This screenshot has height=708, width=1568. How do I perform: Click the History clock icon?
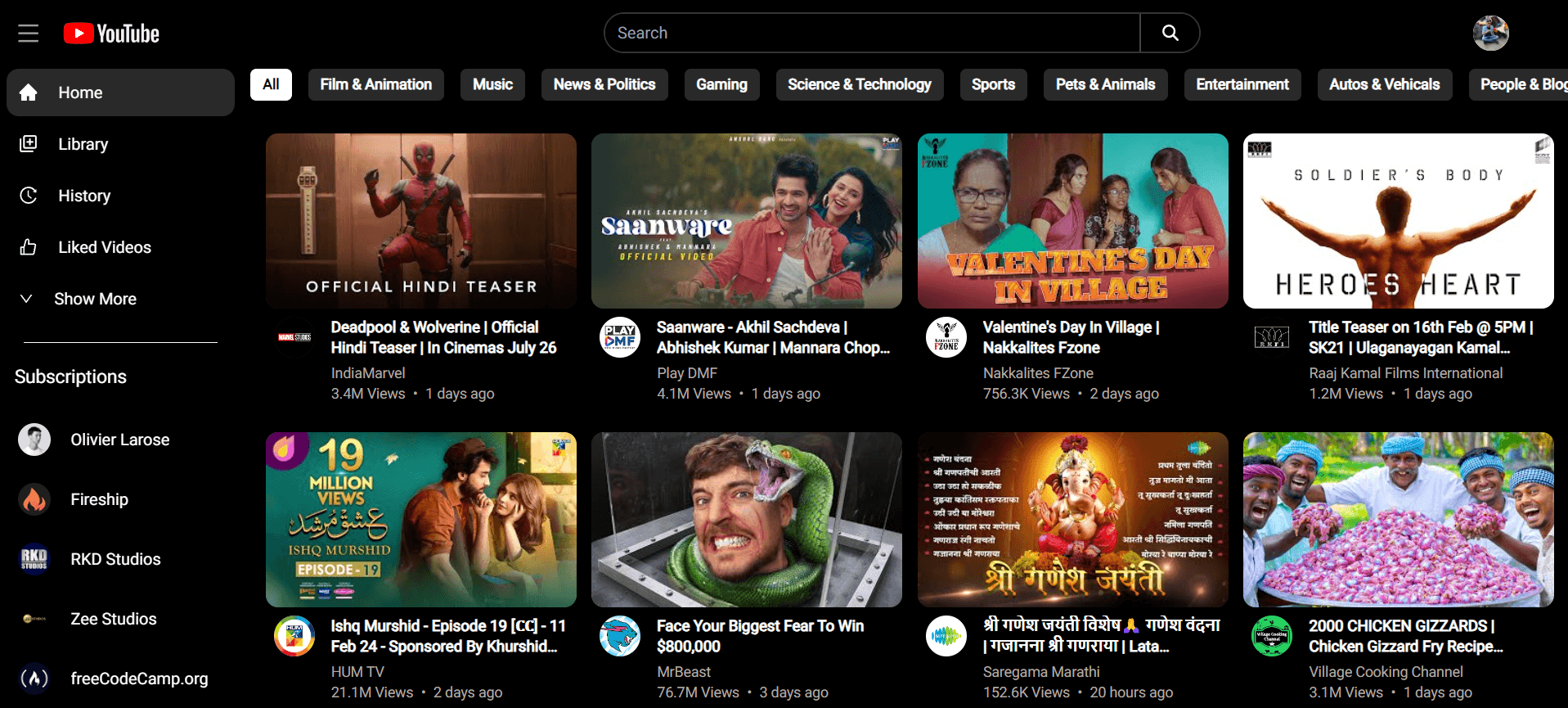(29, 196)
